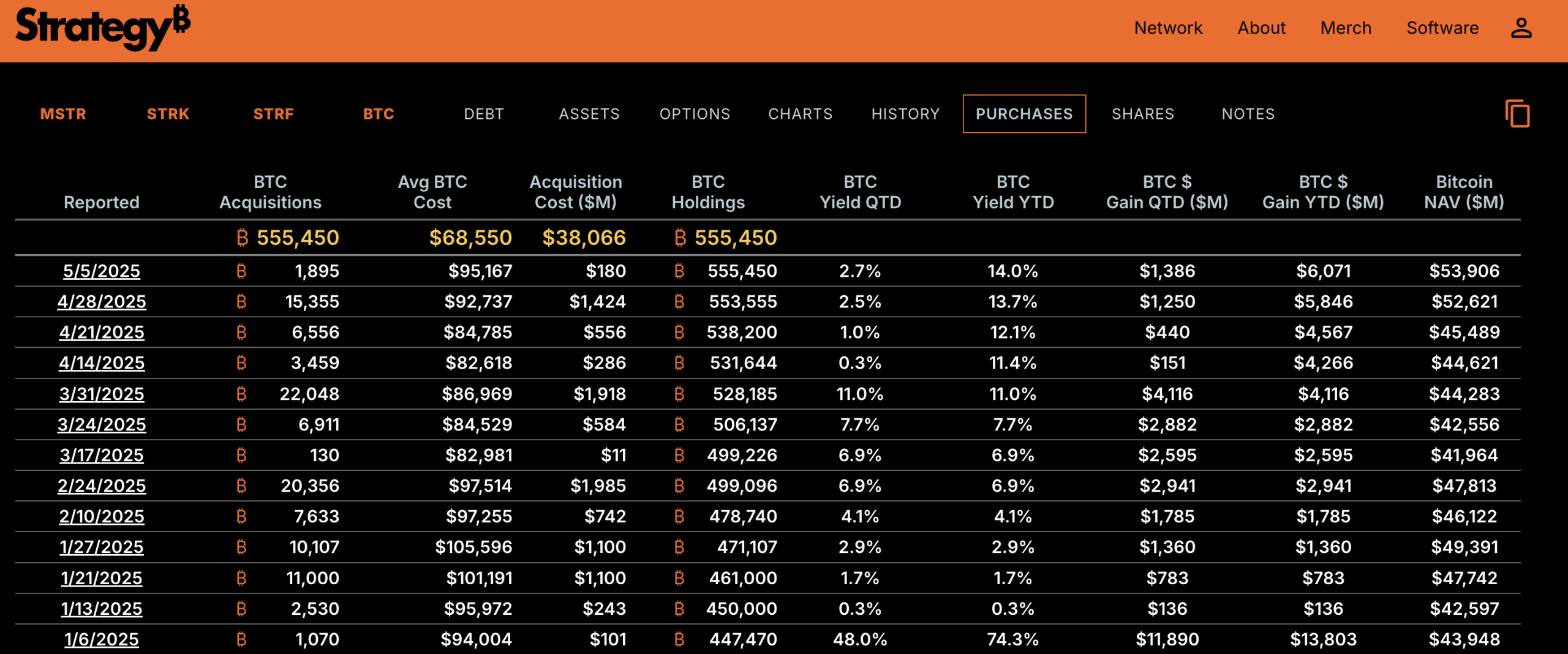
Task: Open the 2/10/2025 report link
Action: [x=102, y=516]
